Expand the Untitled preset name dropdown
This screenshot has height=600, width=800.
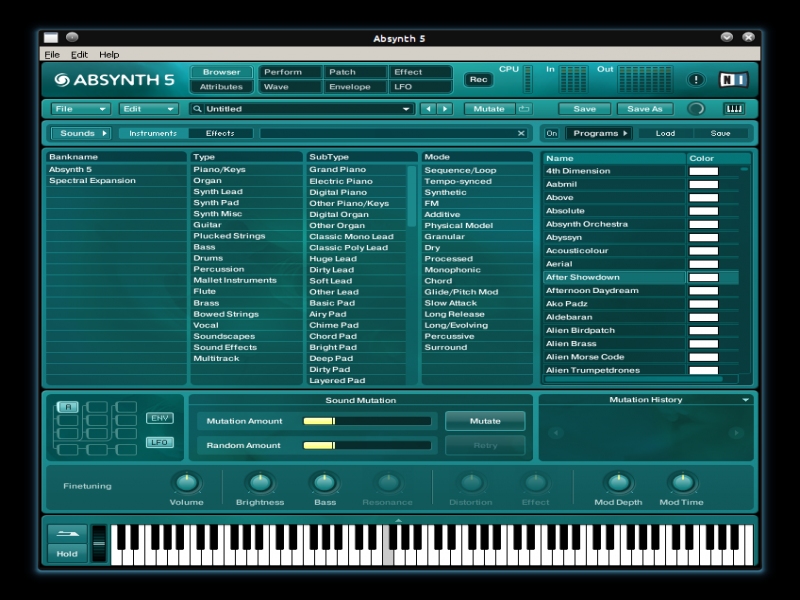(406, 109)
